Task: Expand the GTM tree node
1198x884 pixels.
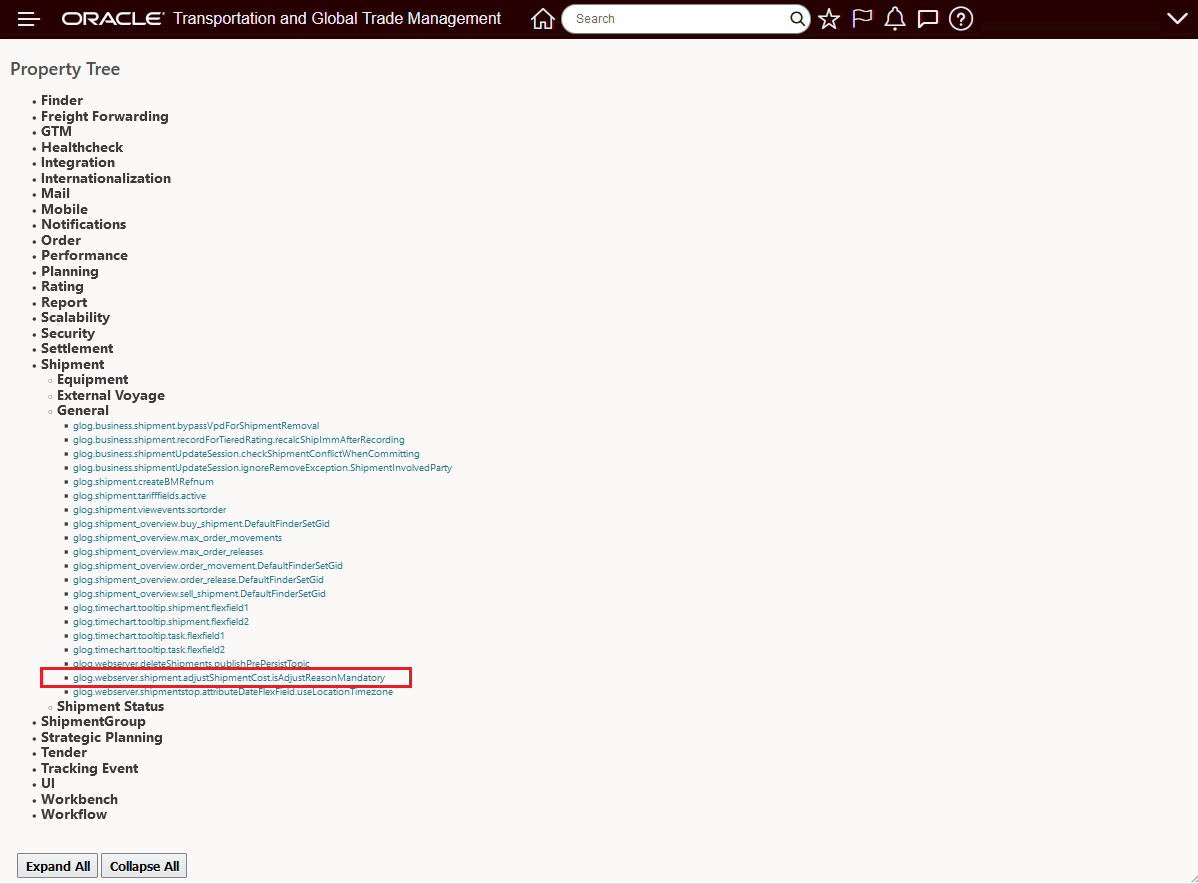Action: pos(57,131)
